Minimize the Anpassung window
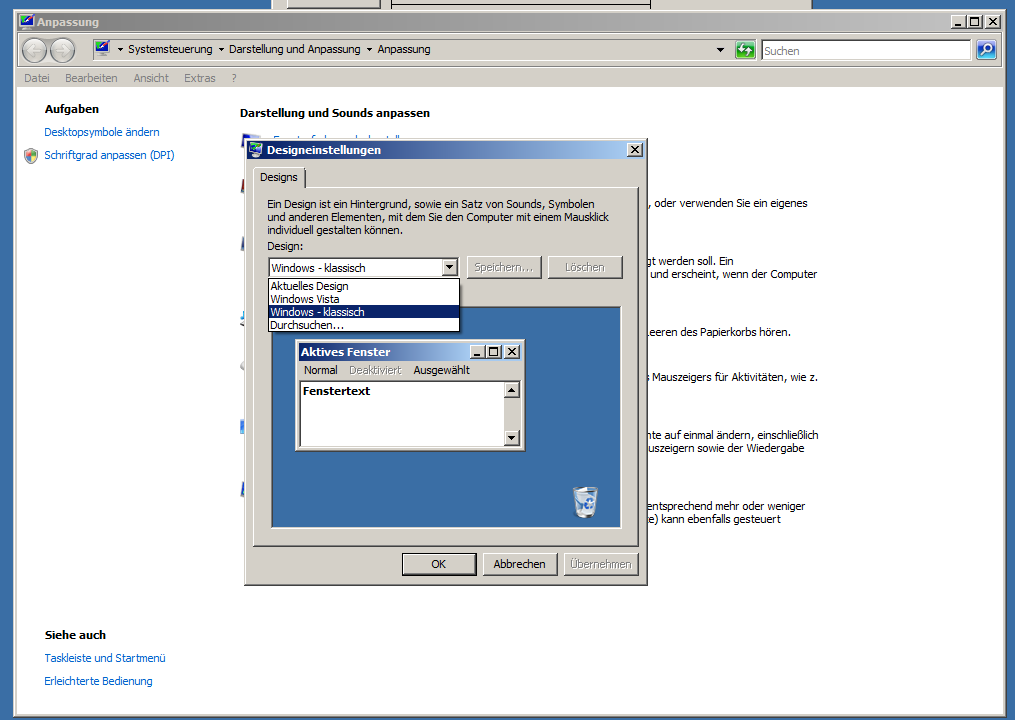Screen dimensions: 1015x720 (958, 21)
